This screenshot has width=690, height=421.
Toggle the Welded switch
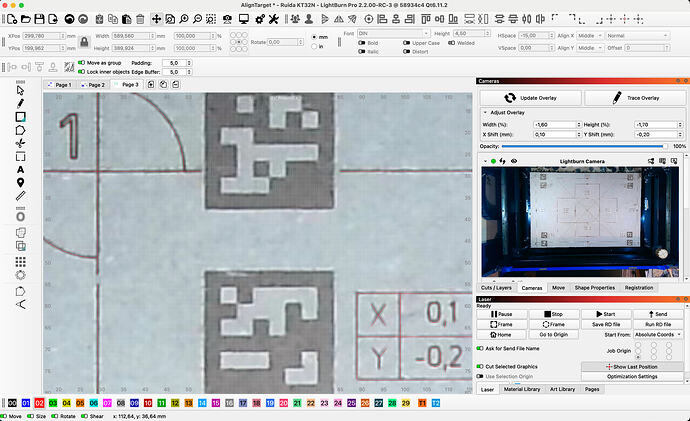pos(451,43)
